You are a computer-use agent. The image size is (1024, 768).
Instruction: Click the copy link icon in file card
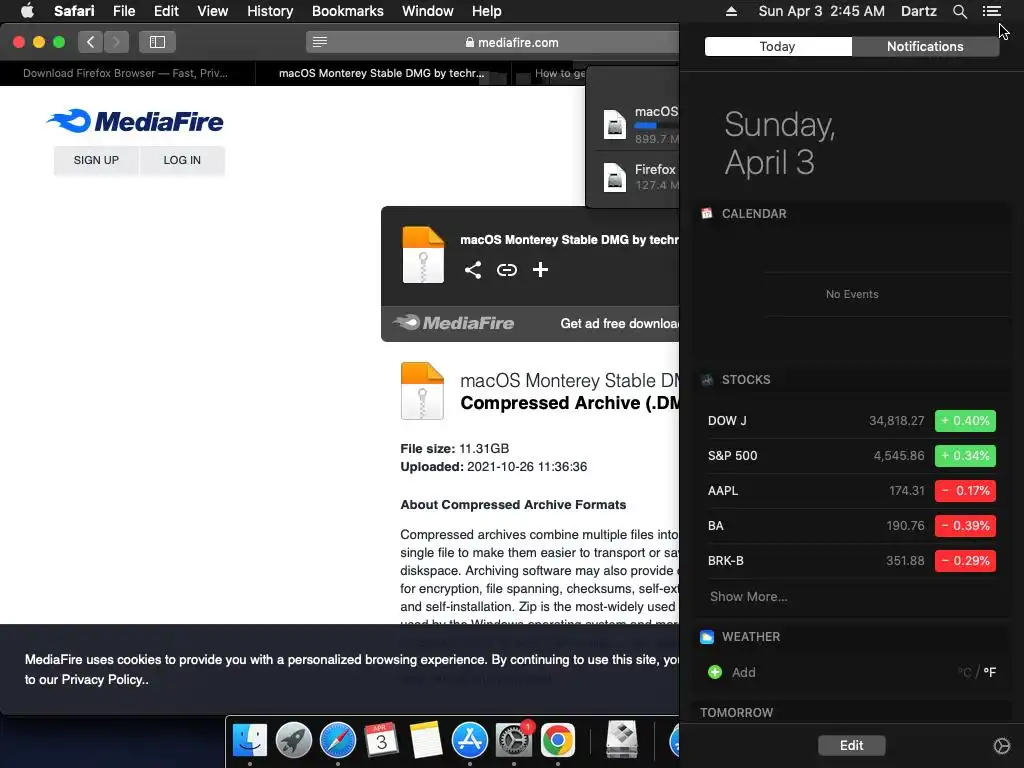507,270
